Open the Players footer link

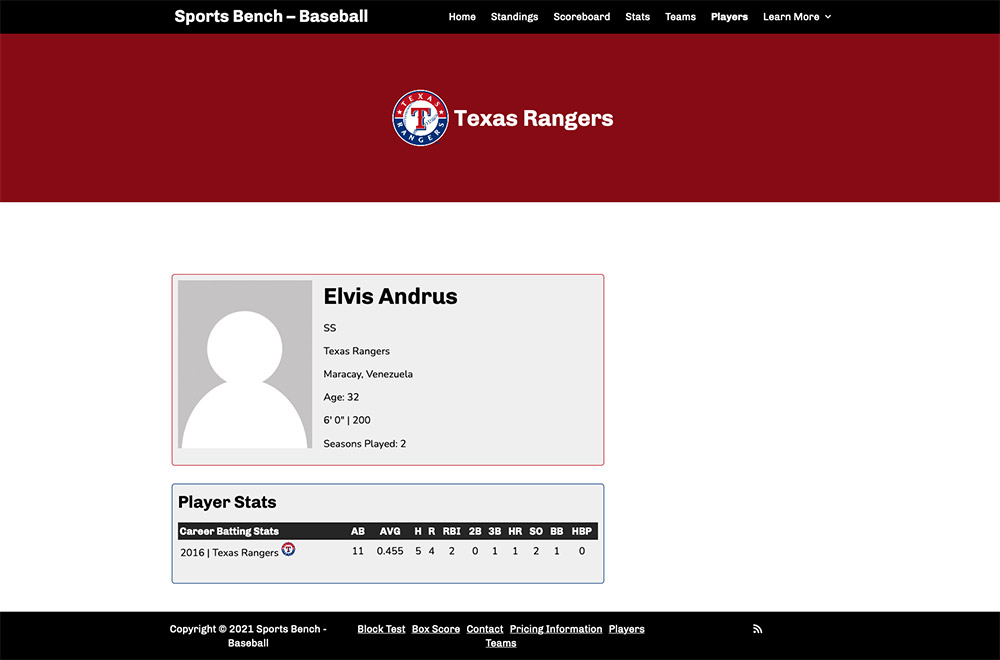click(626, 629)
